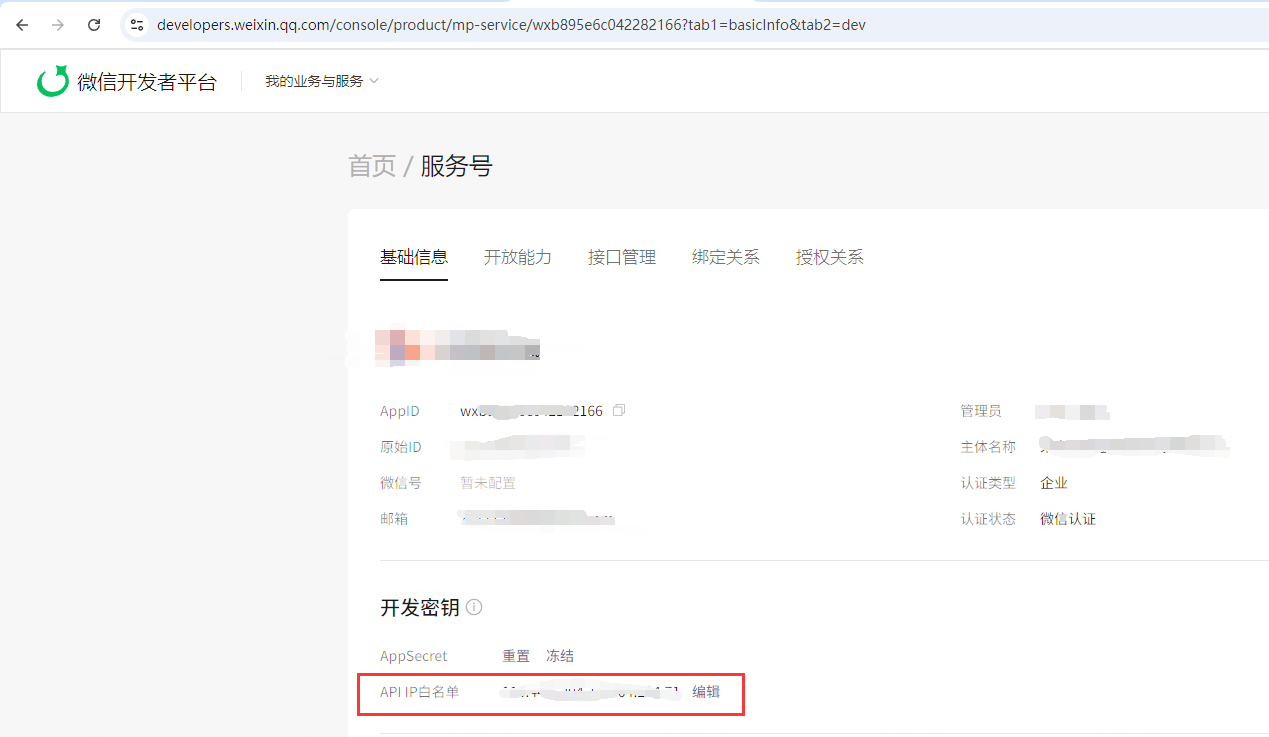Click the 邮箱 label
1269x737 pixels.
pyautogui.click(x=394, y=519)
